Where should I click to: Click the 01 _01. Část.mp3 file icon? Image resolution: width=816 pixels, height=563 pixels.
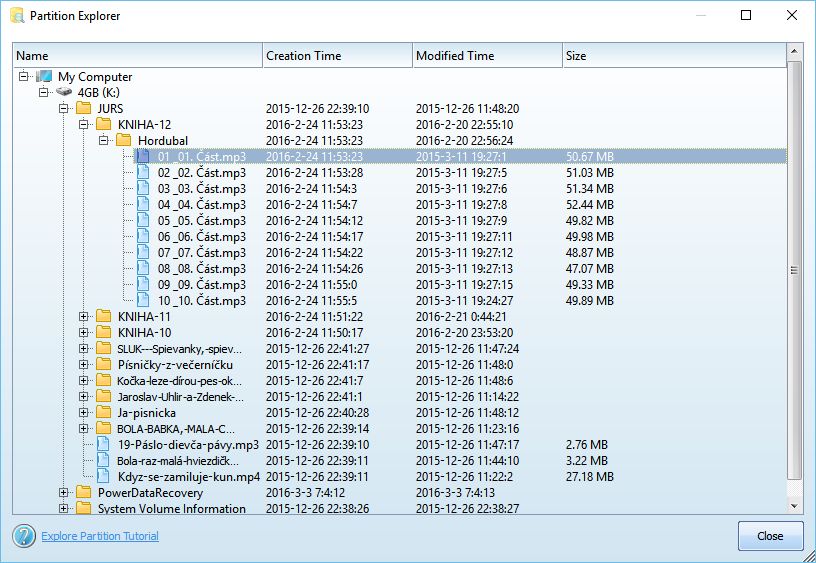click(x=143, y=156)
